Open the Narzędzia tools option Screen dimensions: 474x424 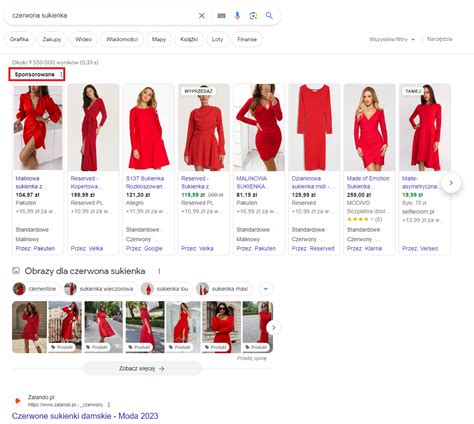[440, 39]
